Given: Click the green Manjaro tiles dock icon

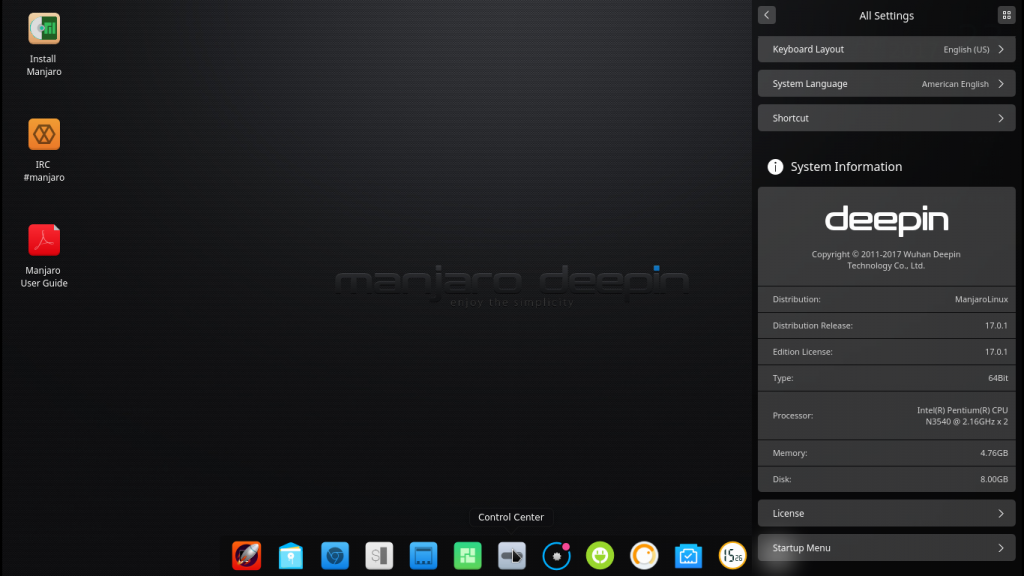Looking at the screenshot, I should coord(468,555).
